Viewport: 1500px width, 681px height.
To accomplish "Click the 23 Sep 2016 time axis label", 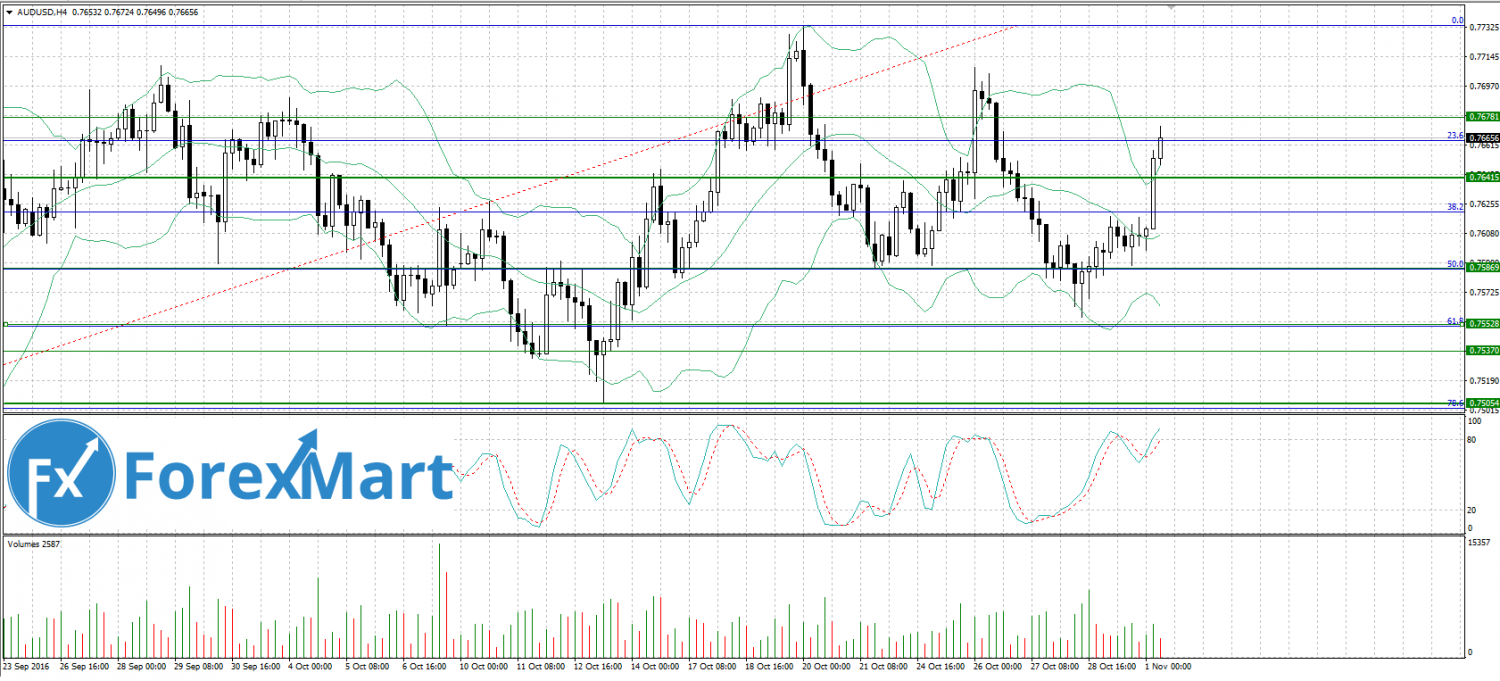I will pos(26,666).
